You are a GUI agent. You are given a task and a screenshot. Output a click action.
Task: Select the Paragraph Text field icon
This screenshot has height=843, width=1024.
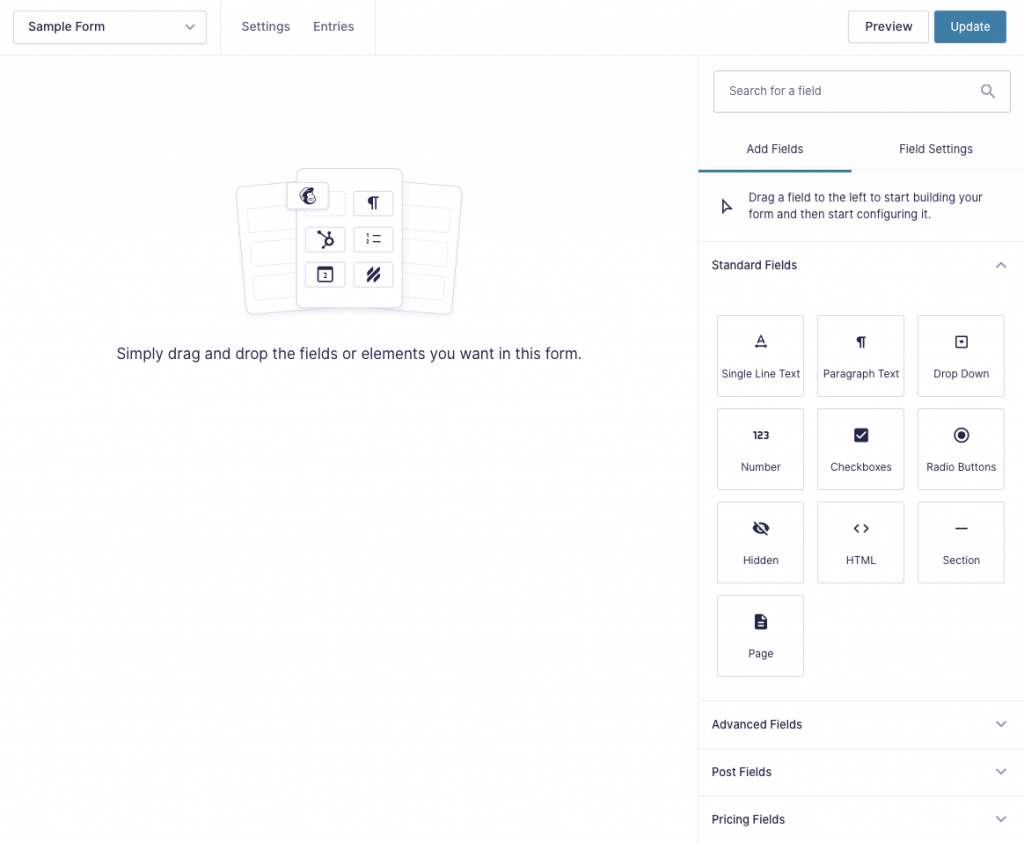point(860,355)
